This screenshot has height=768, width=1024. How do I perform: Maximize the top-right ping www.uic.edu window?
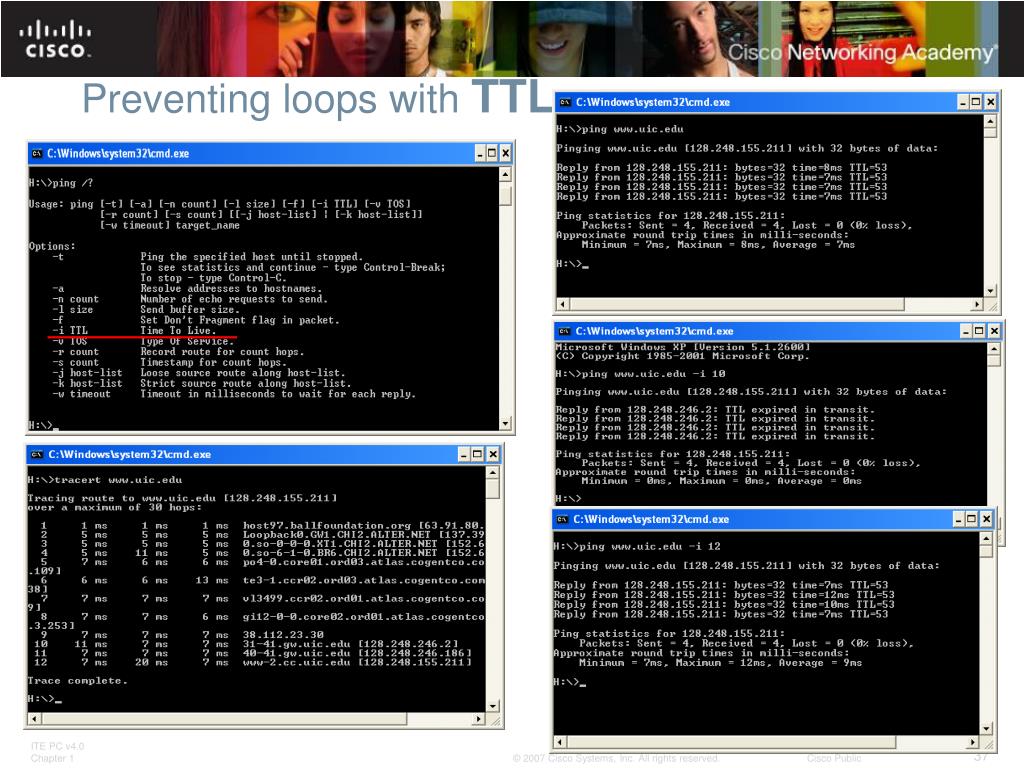[x=976, y=102]
